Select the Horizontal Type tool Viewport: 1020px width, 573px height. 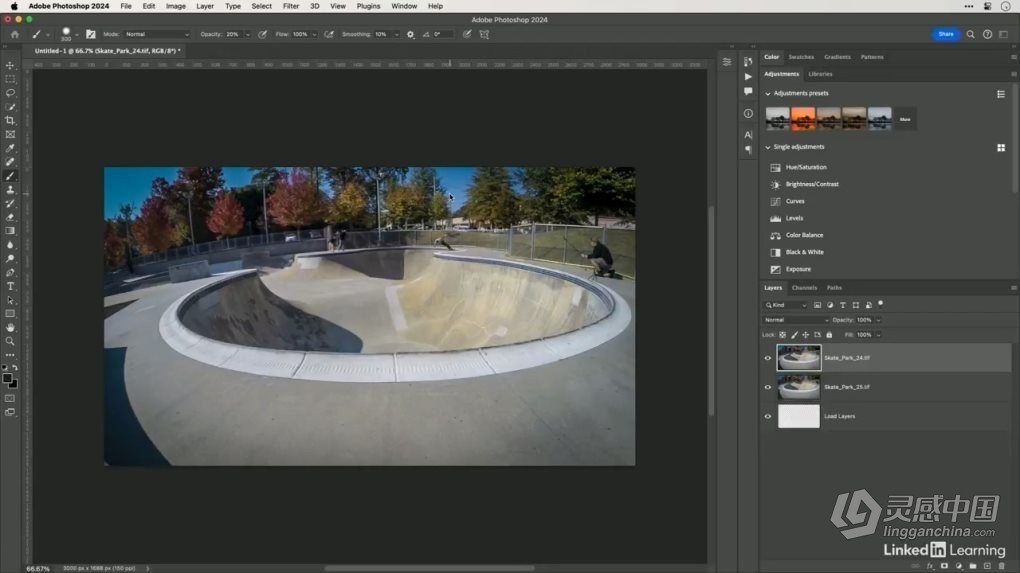pyautogui.click(x=10, y=286)
